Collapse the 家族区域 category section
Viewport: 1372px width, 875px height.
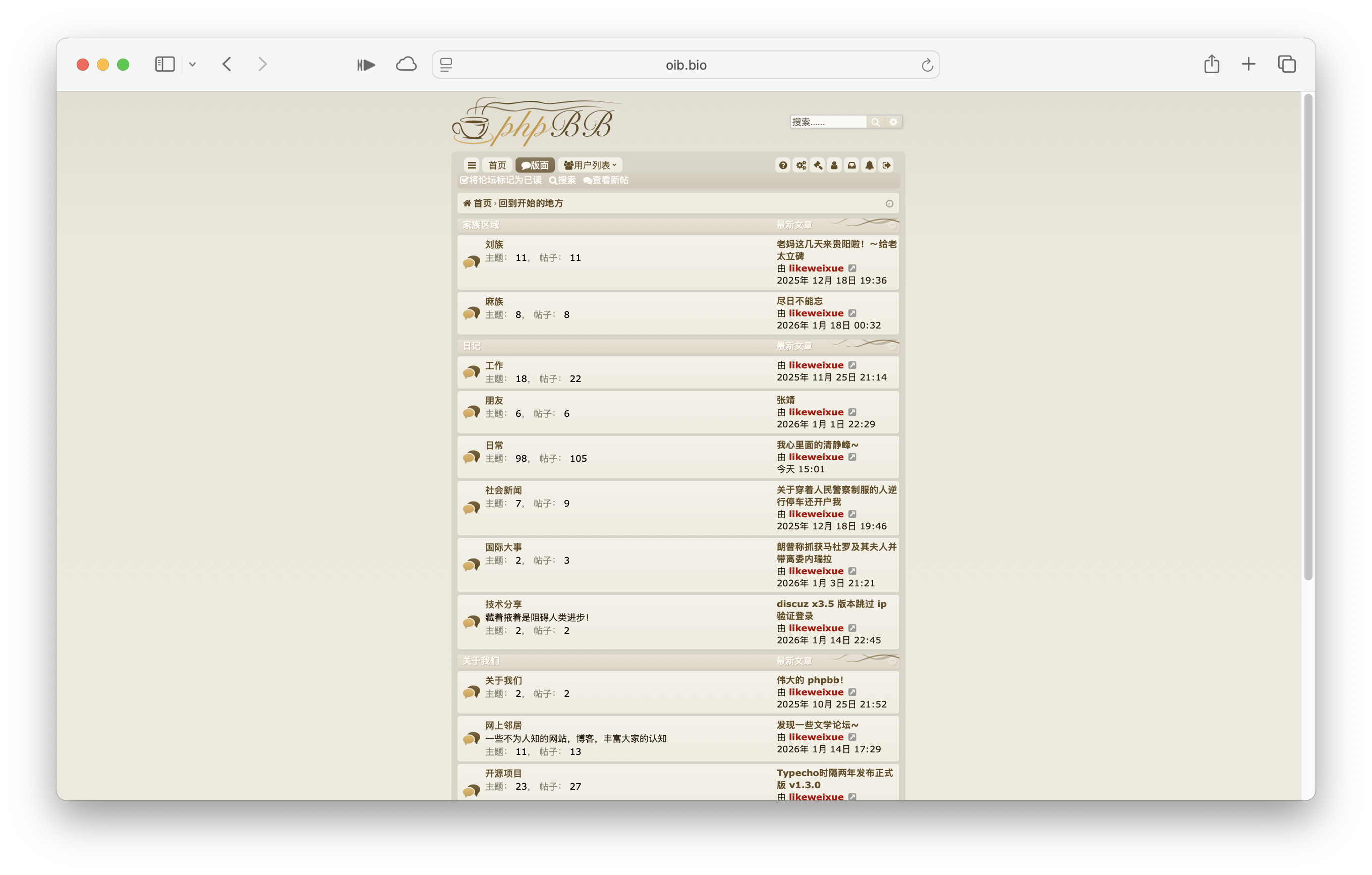pos(892,225)
